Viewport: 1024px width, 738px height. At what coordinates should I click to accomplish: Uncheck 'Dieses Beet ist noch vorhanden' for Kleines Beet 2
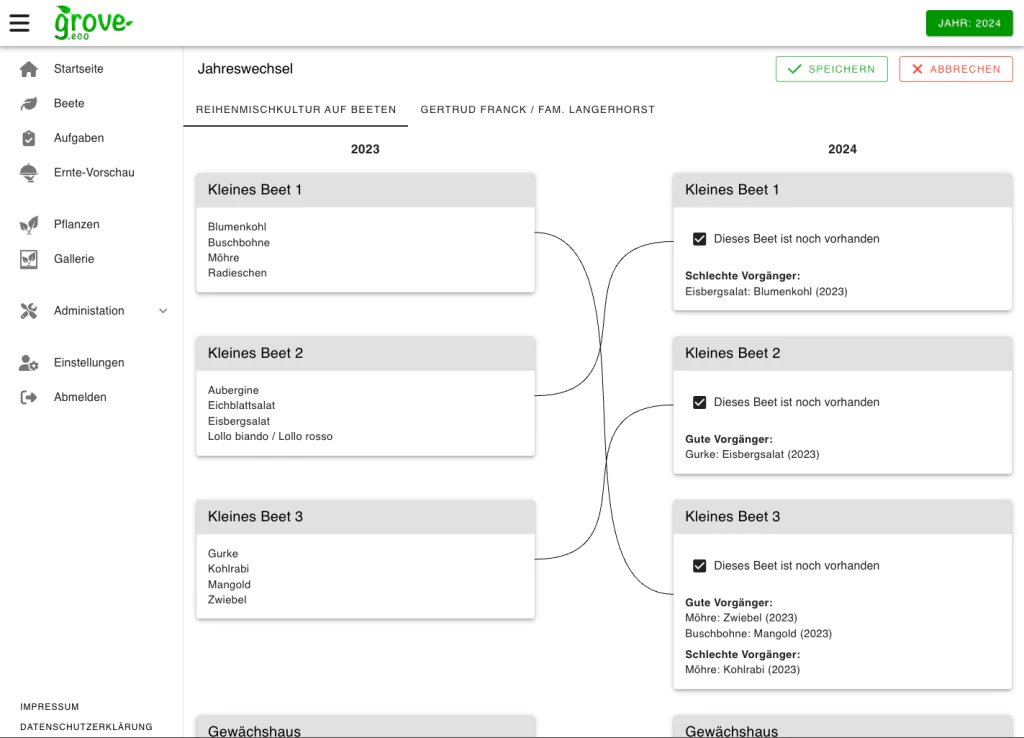click(x=699, y=402)
